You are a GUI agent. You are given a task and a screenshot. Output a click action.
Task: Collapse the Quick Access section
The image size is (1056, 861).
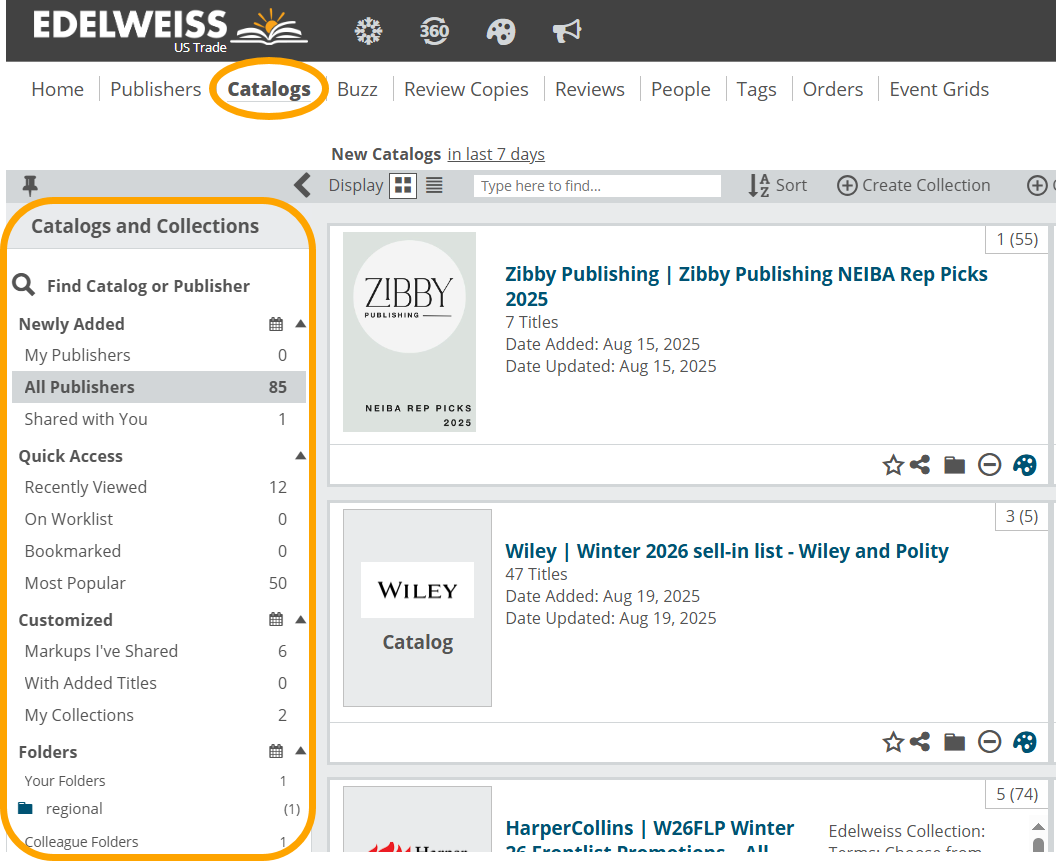[x=300, y=456]
